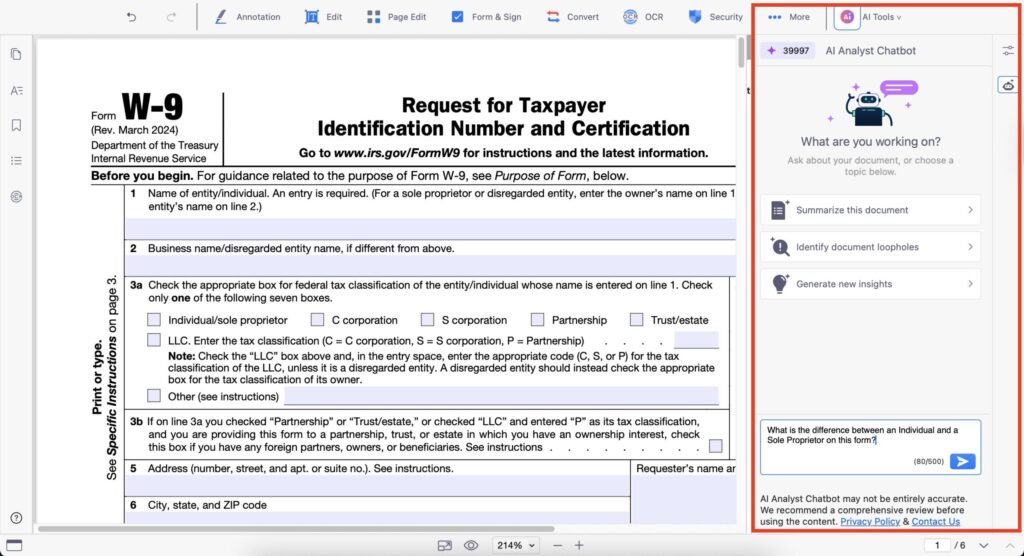Click Generate new insights
Screen dimensions: 1024x556
pos(870,284)
